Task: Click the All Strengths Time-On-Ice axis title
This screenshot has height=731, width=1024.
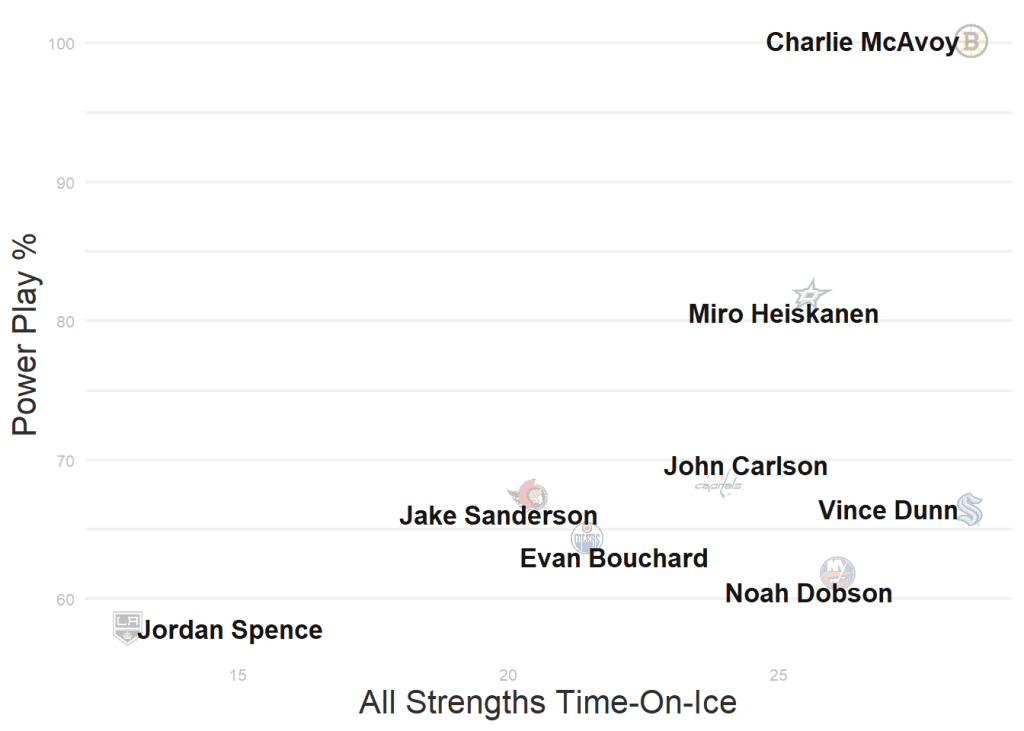Action: click(547, 703)
